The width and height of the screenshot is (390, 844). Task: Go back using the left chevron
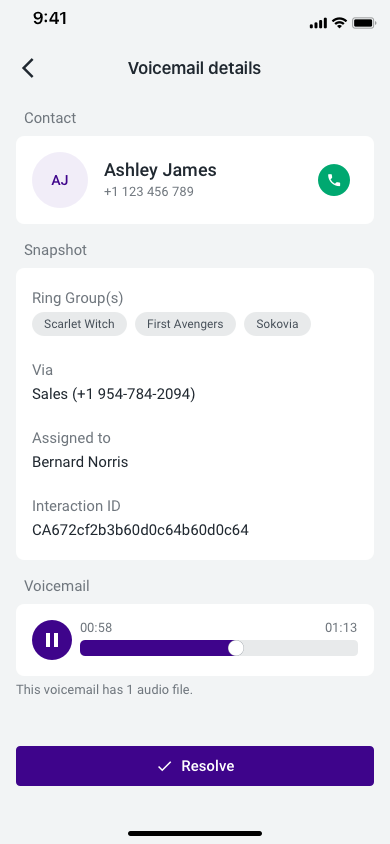point(28,68)
